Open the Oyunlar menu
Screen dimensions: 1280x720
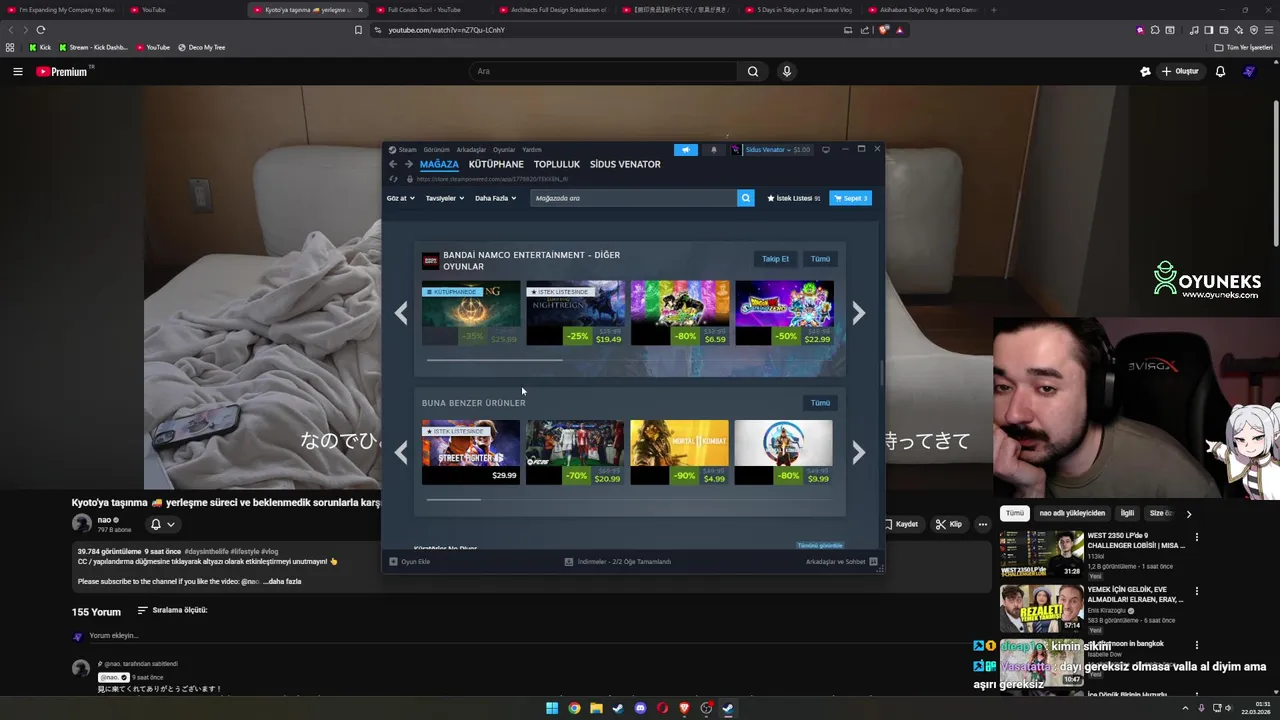click(504, 150)
